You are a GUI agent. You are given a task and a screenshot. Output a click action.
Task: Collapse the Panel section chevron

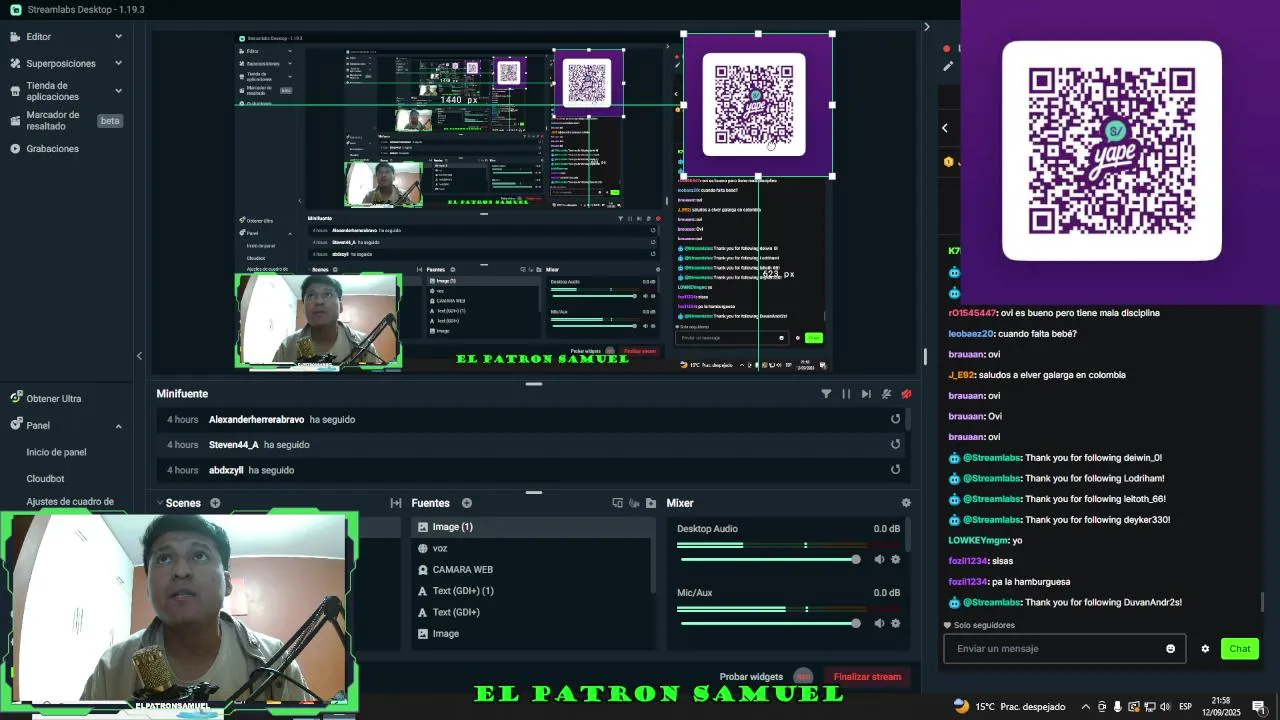pos(118,426)
